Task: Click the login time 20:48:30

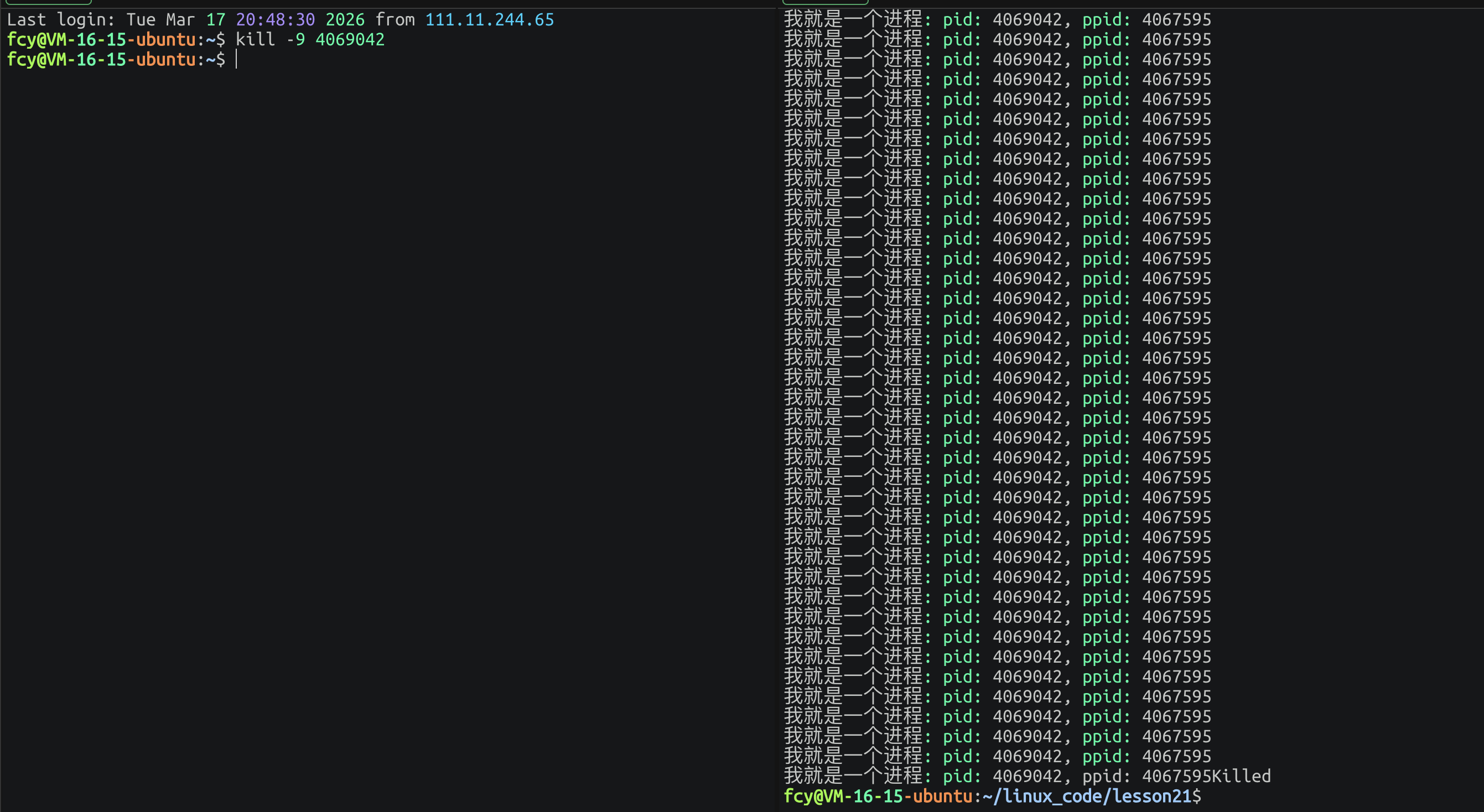Action: (x=275, y=19)
